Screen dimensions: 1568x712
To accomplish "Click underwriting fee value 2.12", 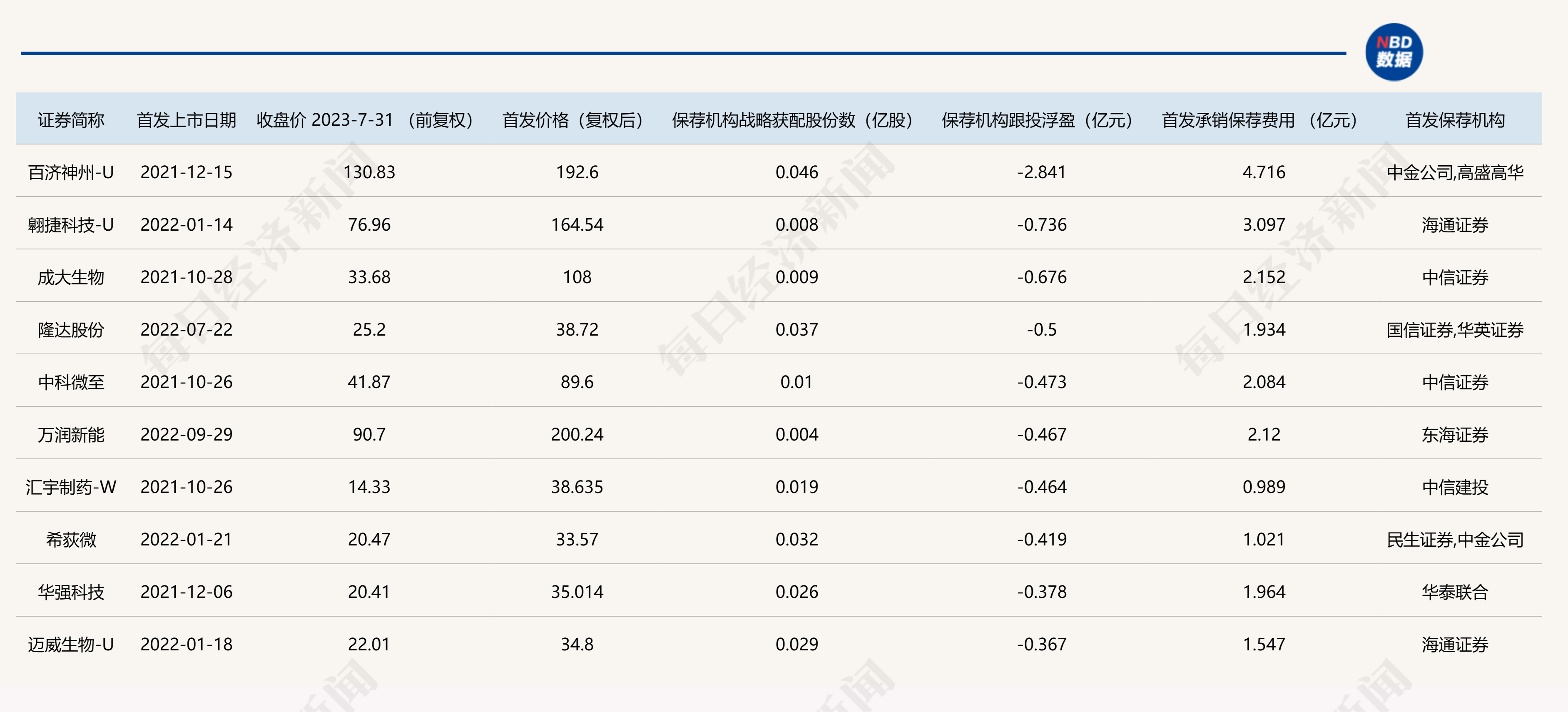I will (x=1264, y=435).
